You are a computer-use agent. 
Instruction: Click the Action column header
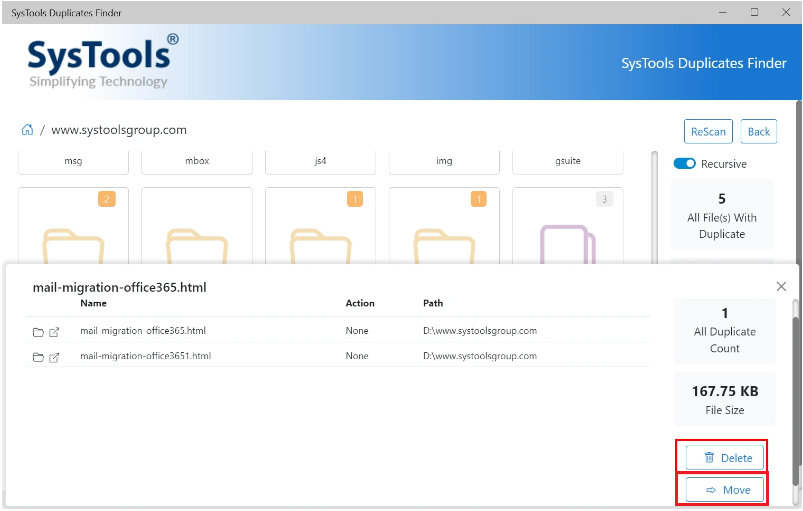[x=360, y=303]
